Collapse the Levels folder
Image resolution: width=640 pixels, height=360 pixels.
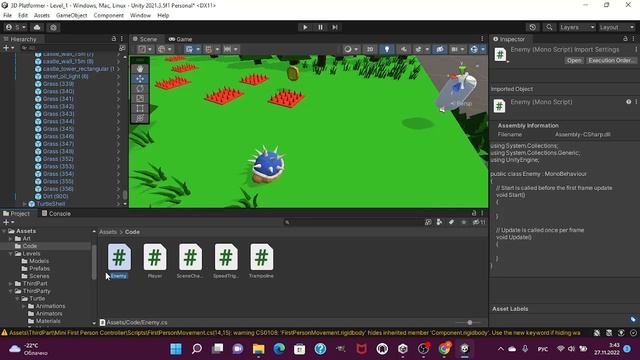pos(11,253)
